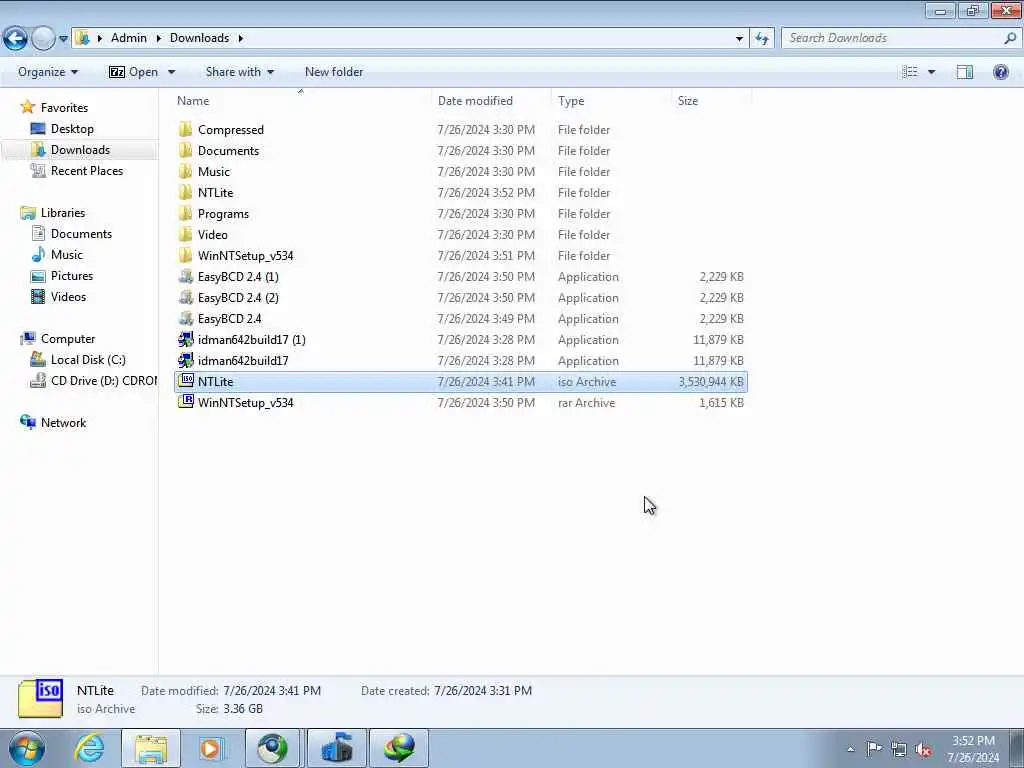The width and height of the screenshot is (1024, 768).
Task: Expand the arrow after Downloads breadcrumb
Action: click(240, 39)
